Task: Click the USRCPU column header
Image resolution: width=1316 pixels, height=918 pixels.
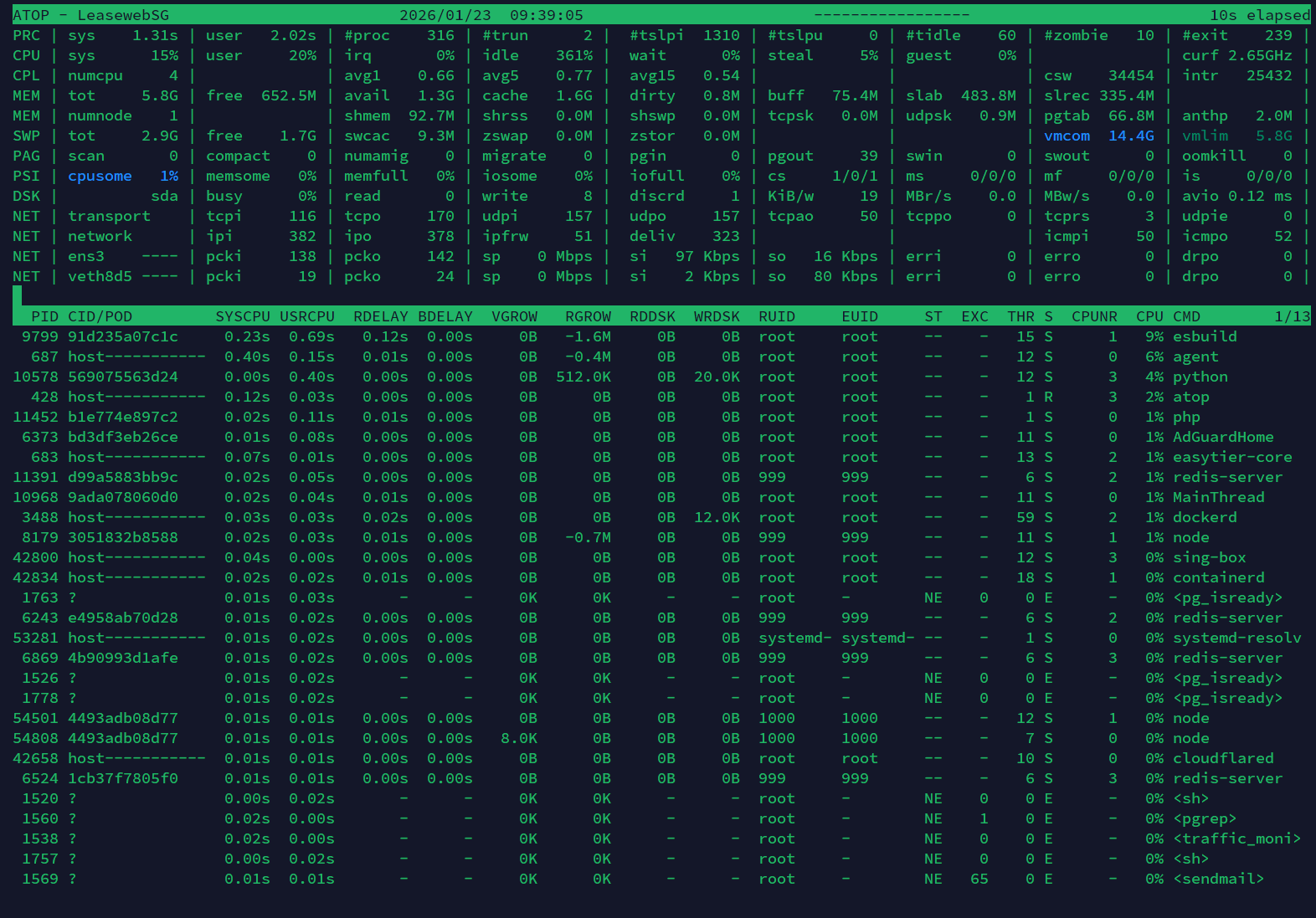Action: pyautogui.click(x=307, y=316)
